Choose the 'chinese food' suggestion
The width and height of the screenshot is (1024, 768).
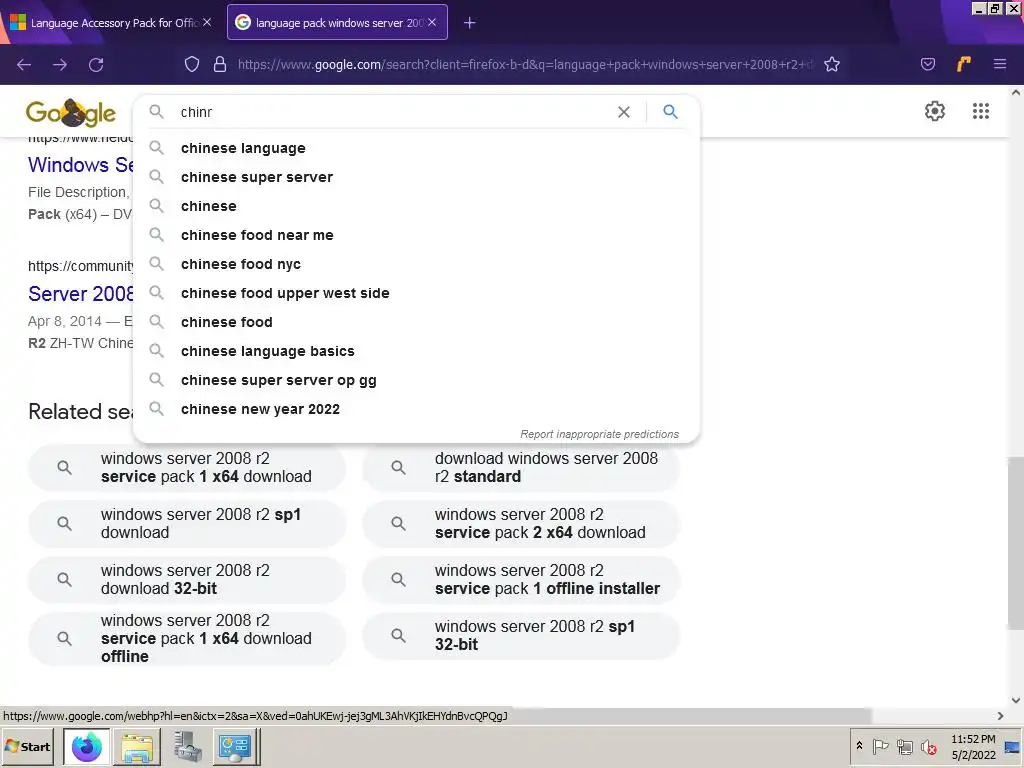(417, 322)
